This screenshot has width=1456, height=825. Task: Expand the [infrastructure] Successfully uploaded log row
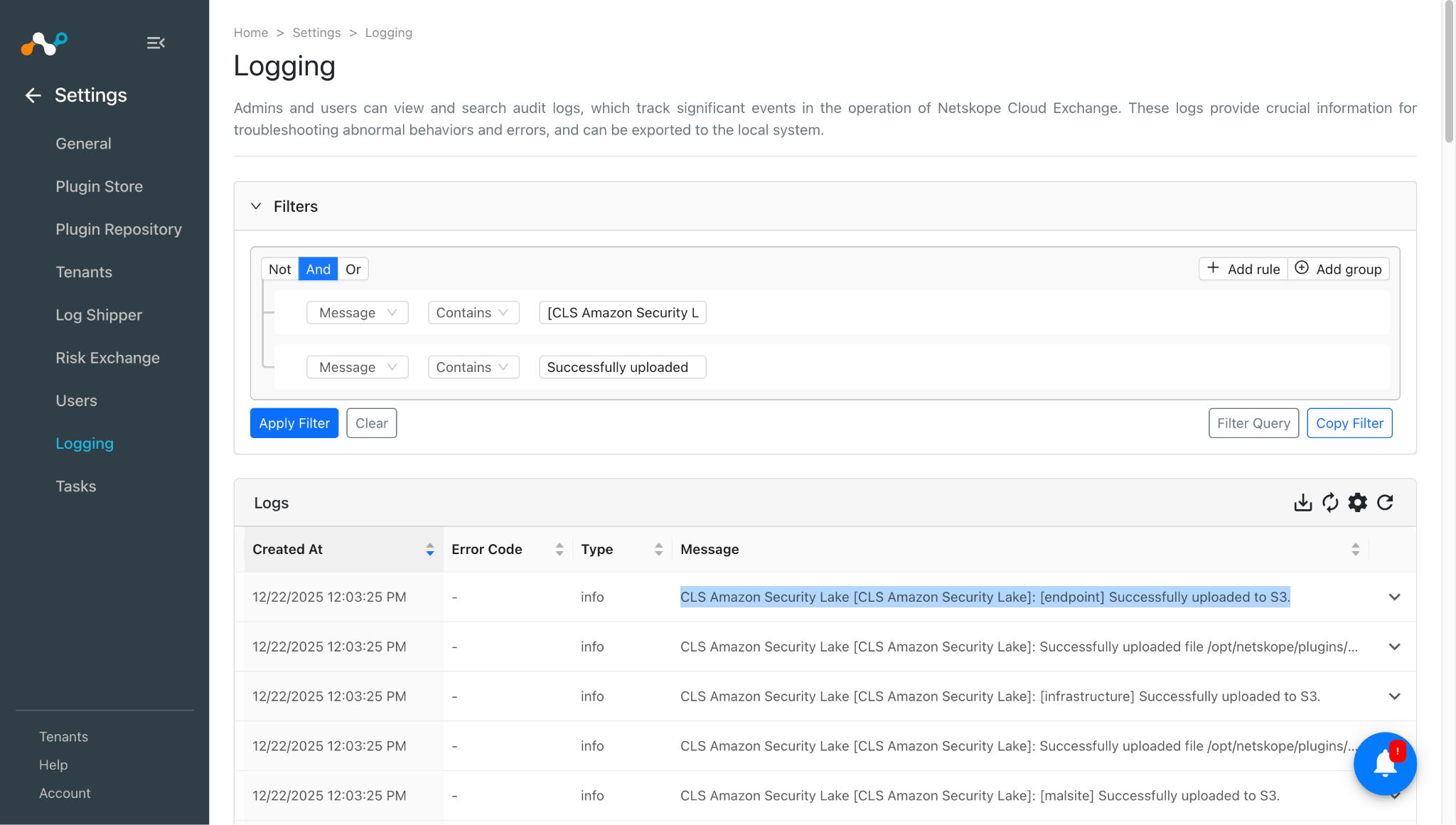pyautogui.click(x=1394, y=697)
